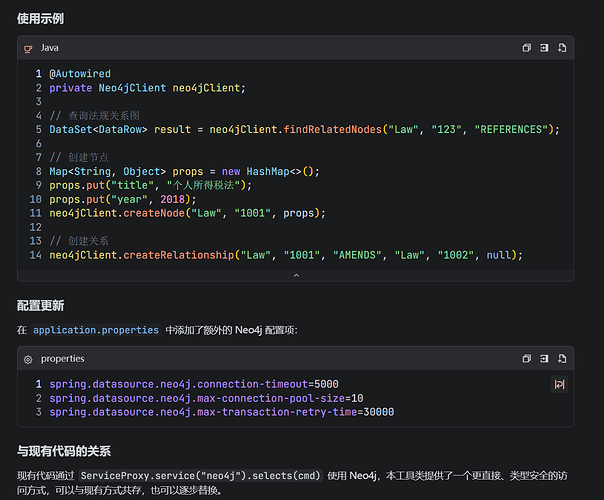Click the properties language label

coord(62,359)
